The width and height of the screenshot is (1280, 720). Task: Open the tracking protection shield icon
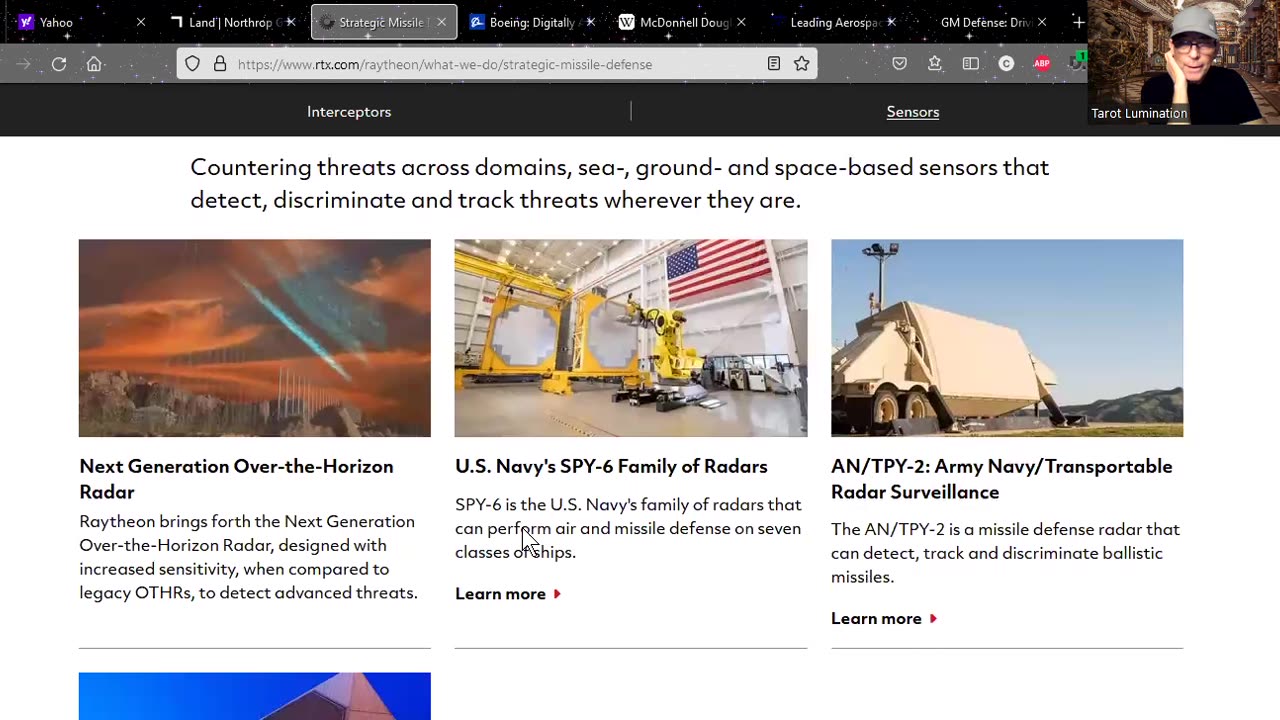coord(193,64)
